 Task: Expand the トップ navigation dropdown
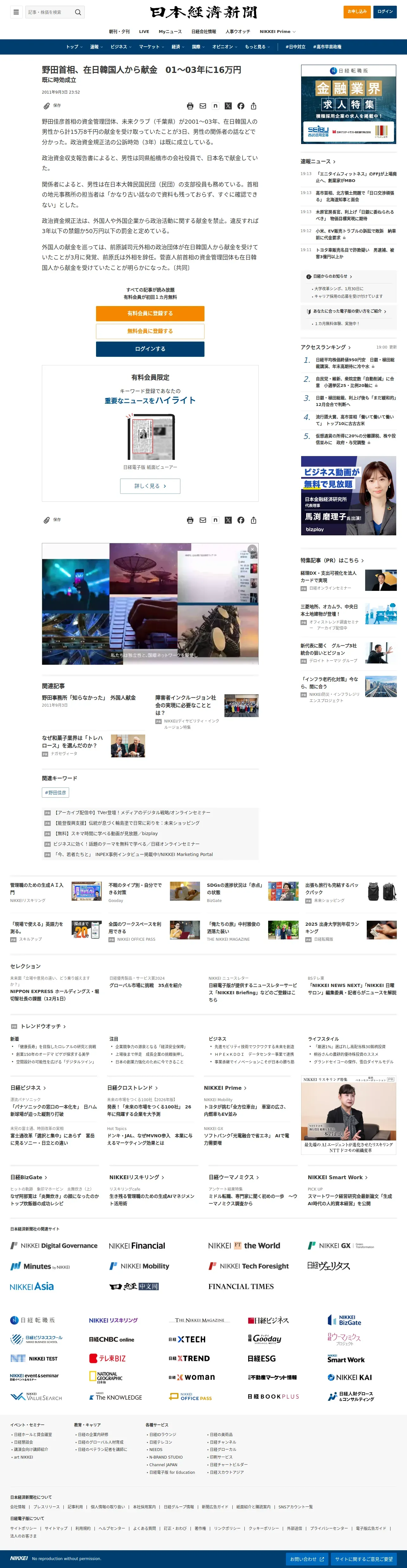coord(74,47)
